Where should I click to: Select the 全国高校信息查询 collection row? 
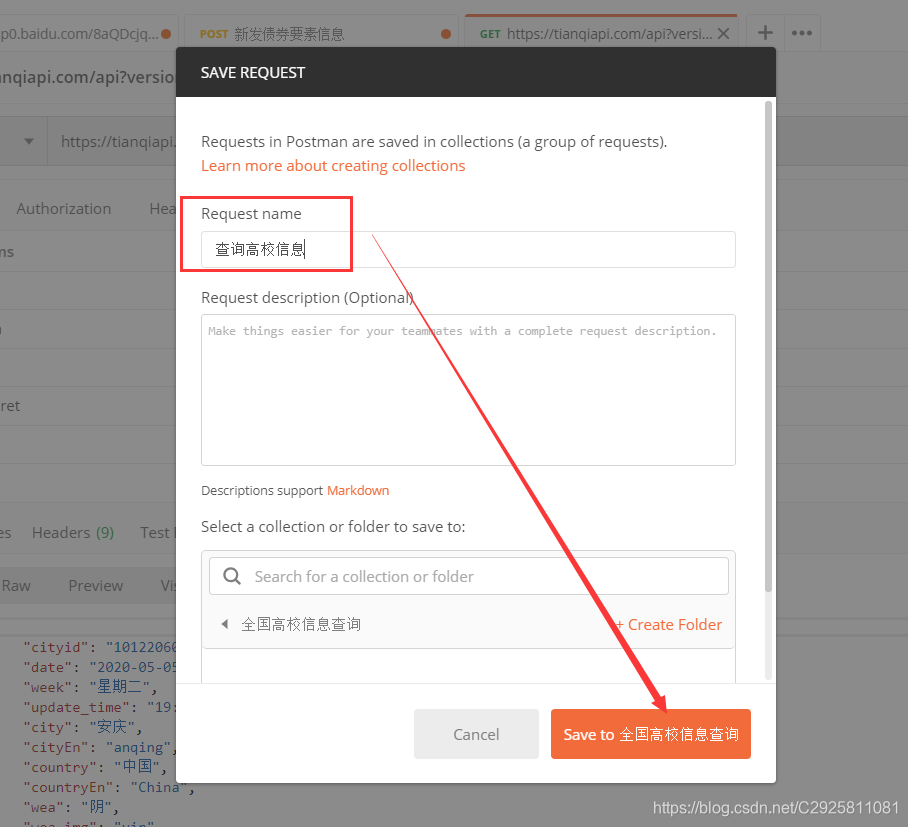pyautogui.click(x=468, y=624)
